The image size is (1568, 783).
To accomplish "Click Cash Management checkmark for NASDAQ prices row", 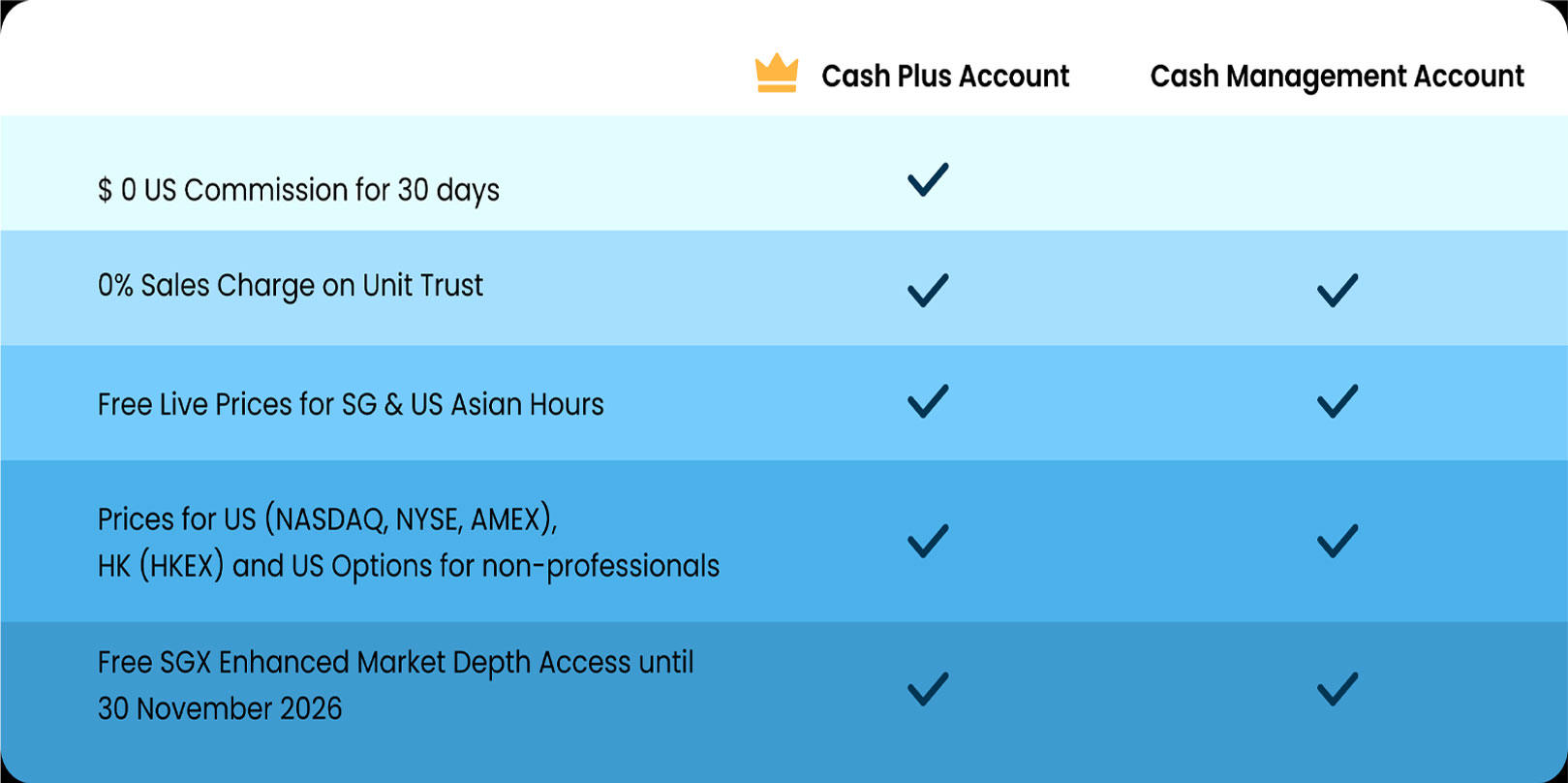I will (1337, 541).
